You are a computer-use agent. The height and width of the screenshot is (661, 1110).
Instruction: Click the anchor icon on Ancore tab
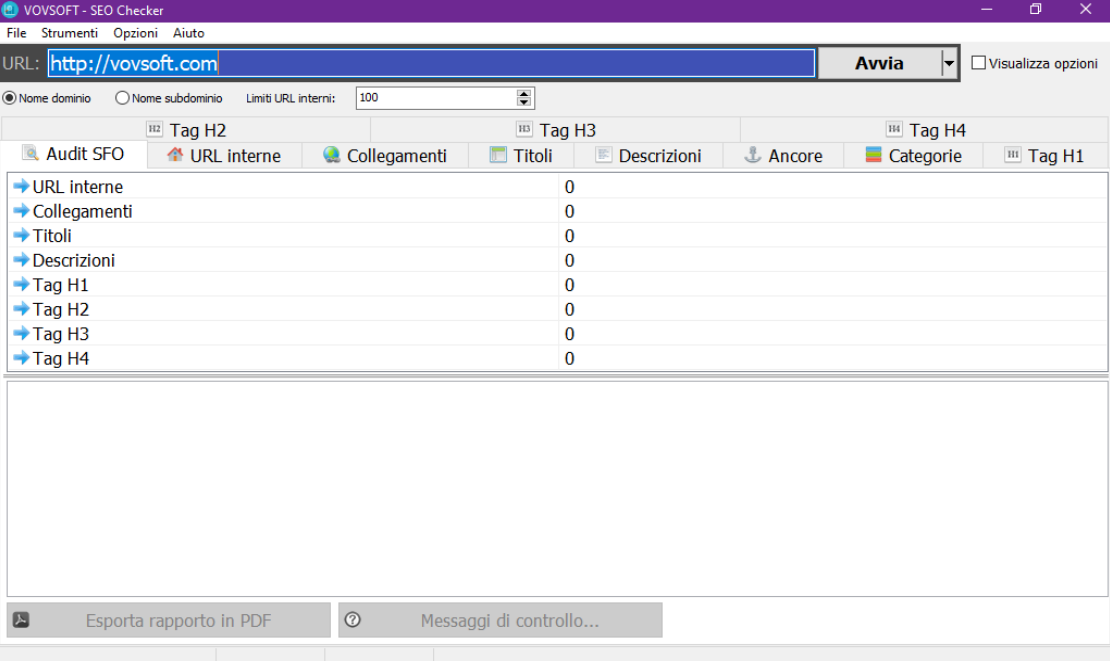753,155
